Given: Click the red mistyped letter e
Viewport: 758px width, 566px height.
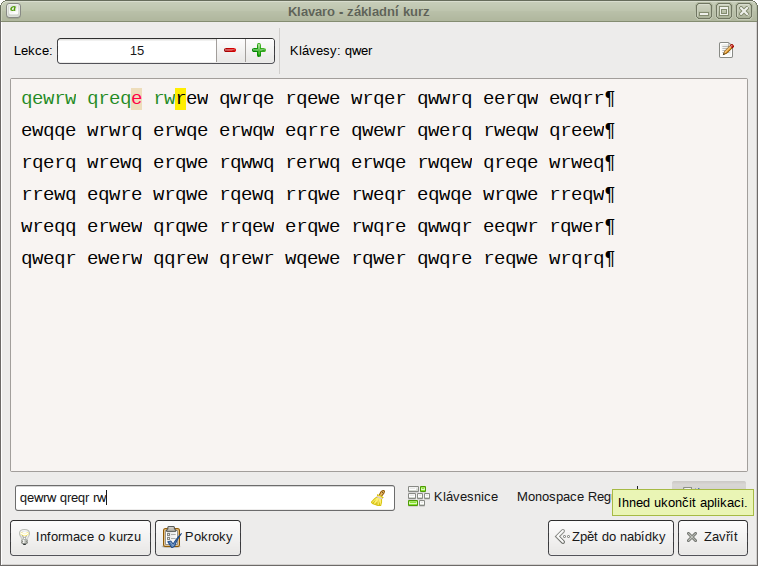Looking at the screenshot, I should [137, 99].
